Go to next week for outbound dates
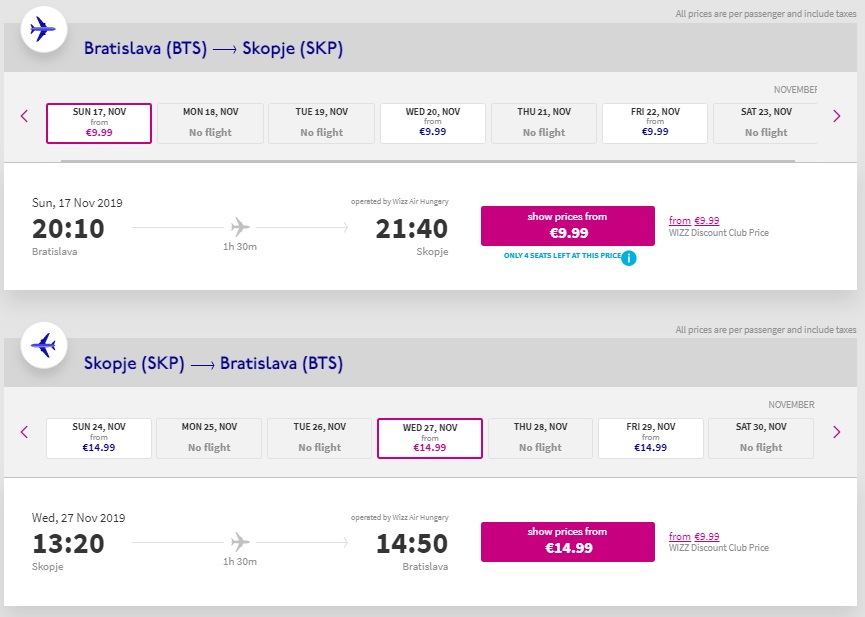865x617 pixels. (x=837, y=116)
